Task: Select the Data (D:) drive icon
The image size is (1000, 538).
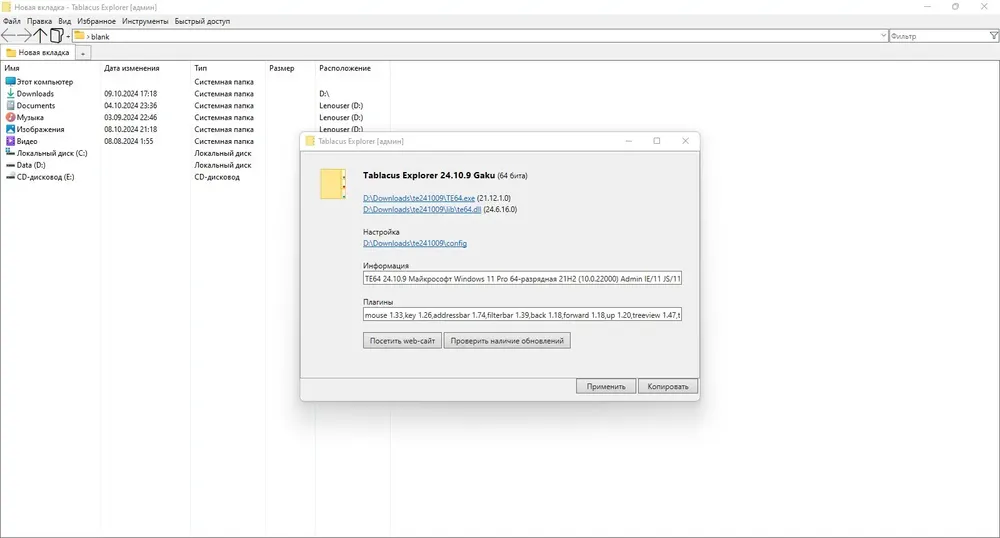Action: coord(10,165)
